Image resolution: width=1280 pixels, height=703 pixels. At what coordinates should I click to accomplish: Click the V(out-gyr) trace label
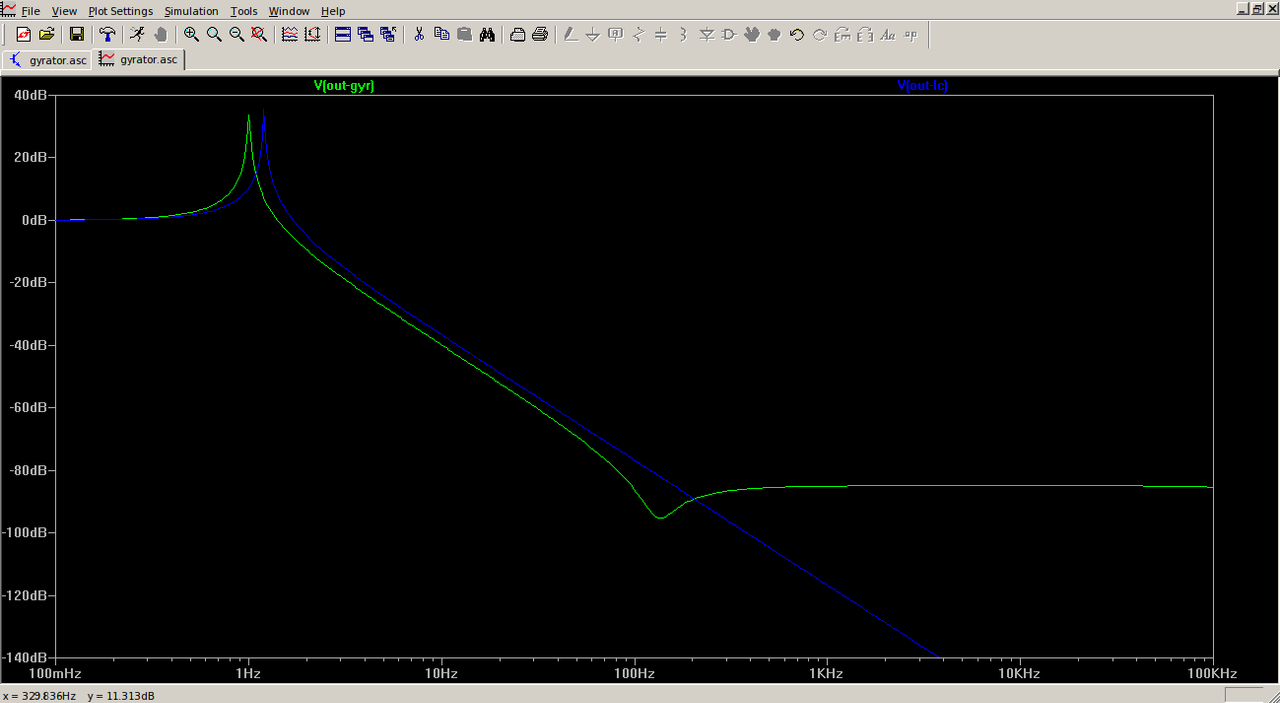(344, 86)
